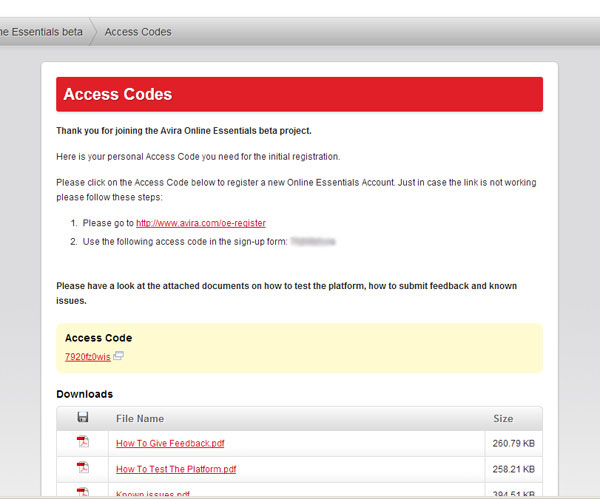
Task: Open the Access Codes breadcrumb
Action: [138, 32]
